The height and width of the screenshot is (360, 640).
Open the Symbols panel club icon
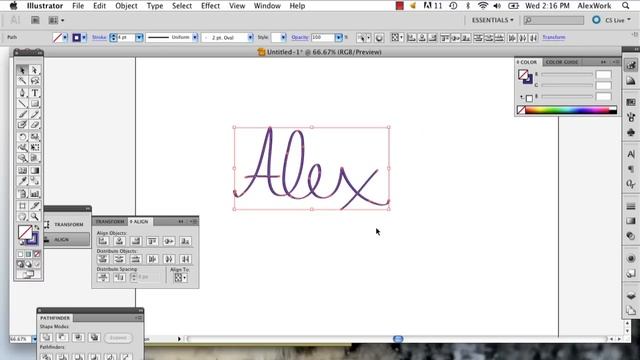tap(631, 132)
